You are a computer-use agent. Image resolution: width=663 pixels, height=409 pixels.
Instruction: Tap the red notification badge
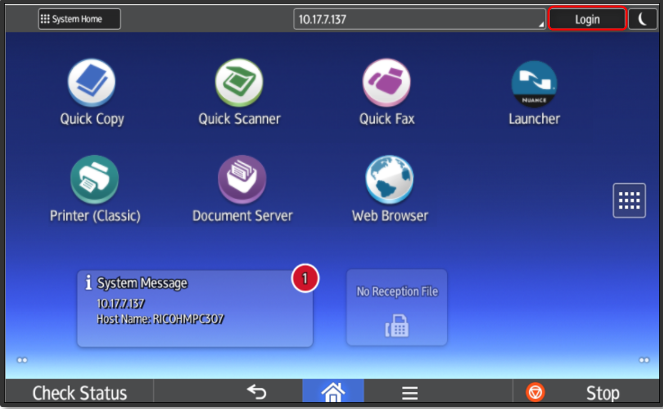305,278
